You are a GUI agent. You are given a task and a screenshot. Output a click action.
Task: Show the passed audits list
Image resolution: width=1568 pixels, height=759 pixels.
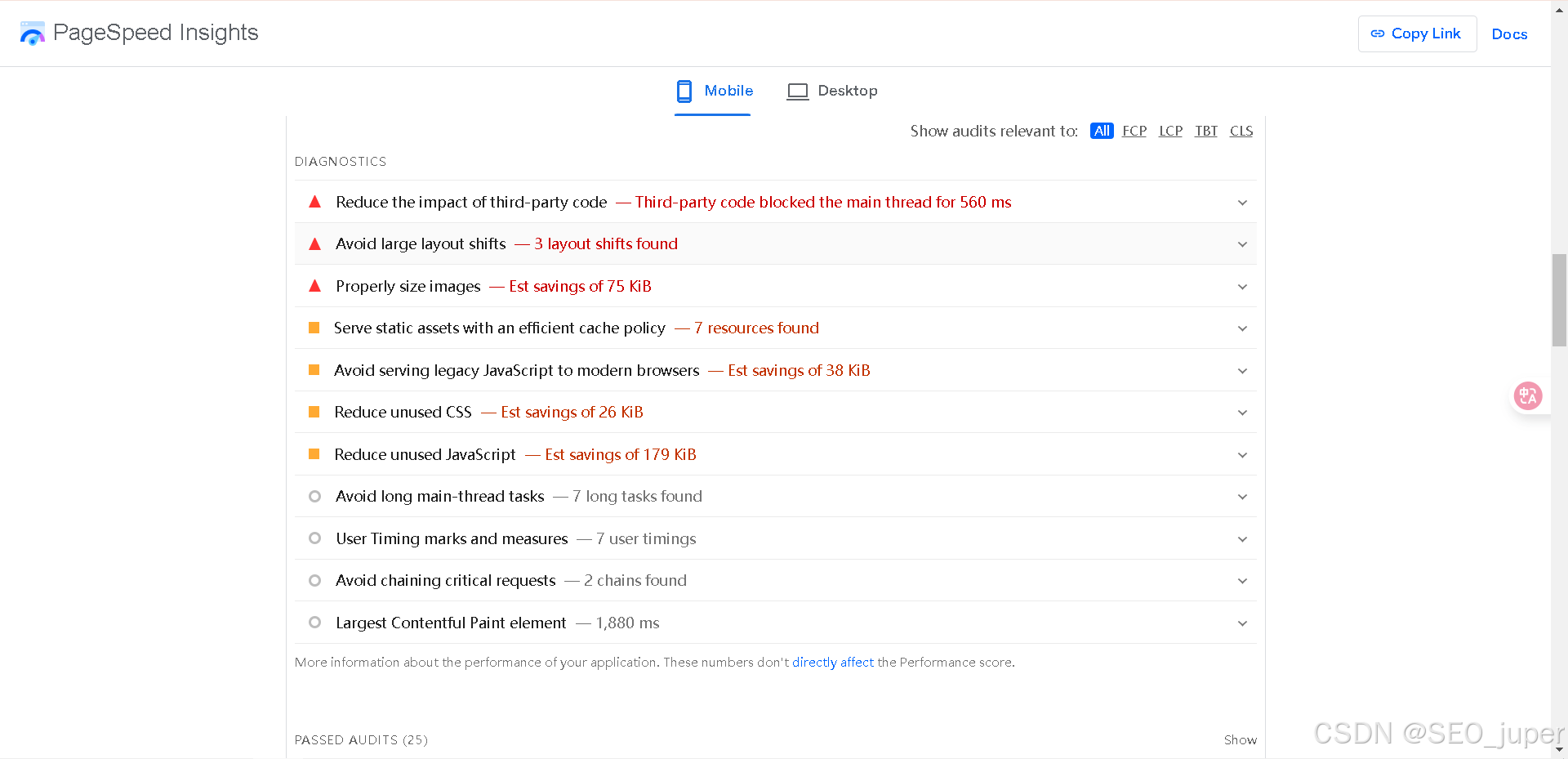1240,739
